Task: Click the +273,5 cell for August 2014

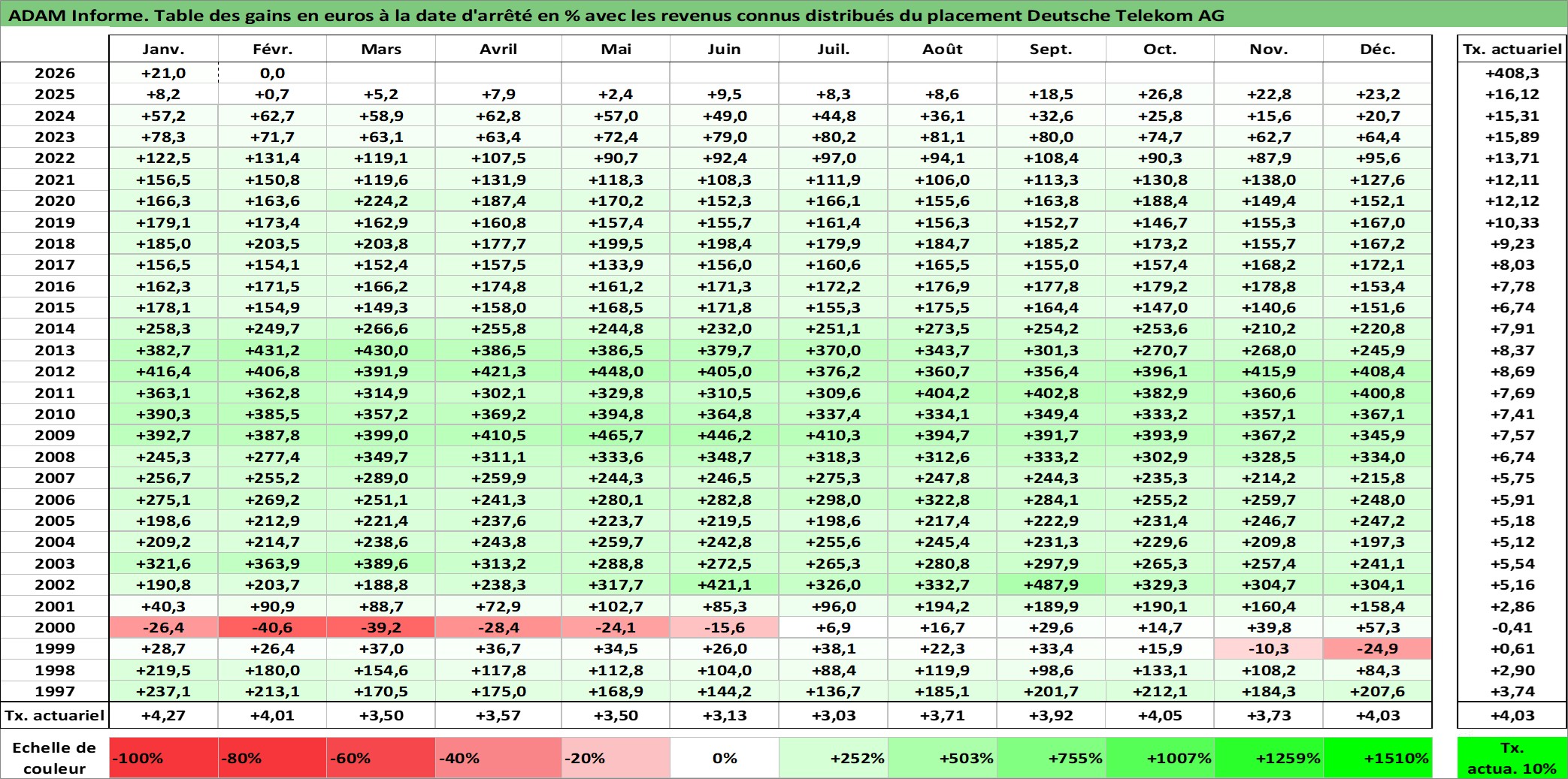Action: [943, 328]
